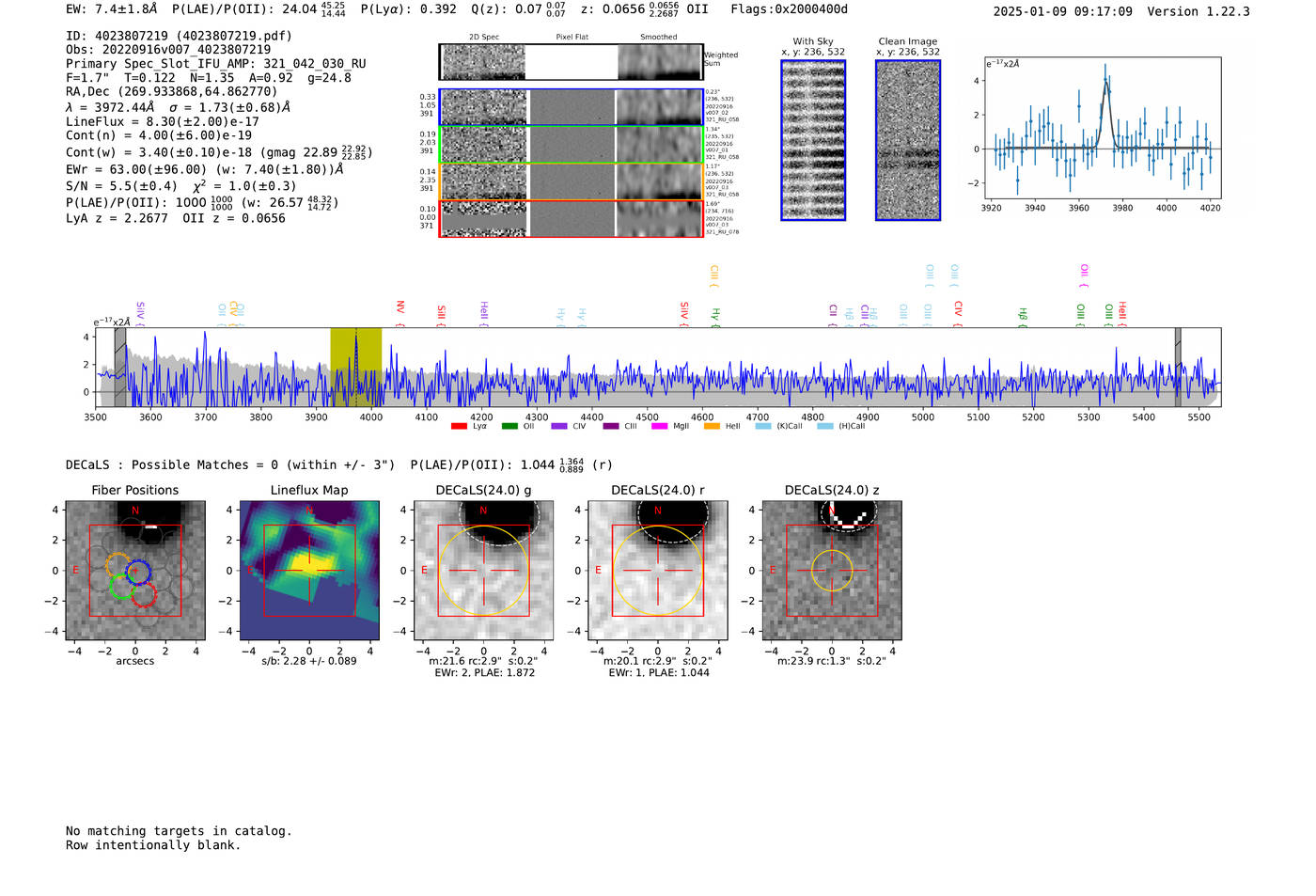
Task: Click the timestamp 2025-01-09 09:17:09
Action: pyautogui.click(x=1062, y=11)
